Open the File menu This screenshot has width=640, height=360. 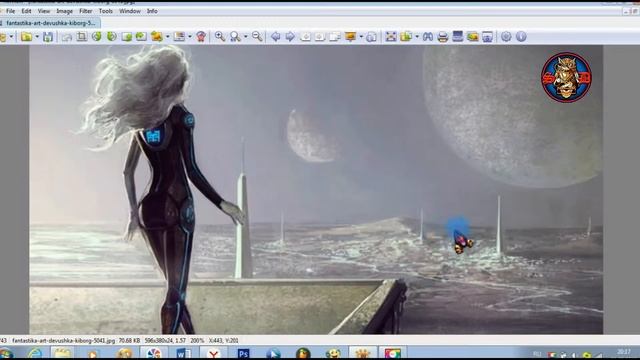10,11
